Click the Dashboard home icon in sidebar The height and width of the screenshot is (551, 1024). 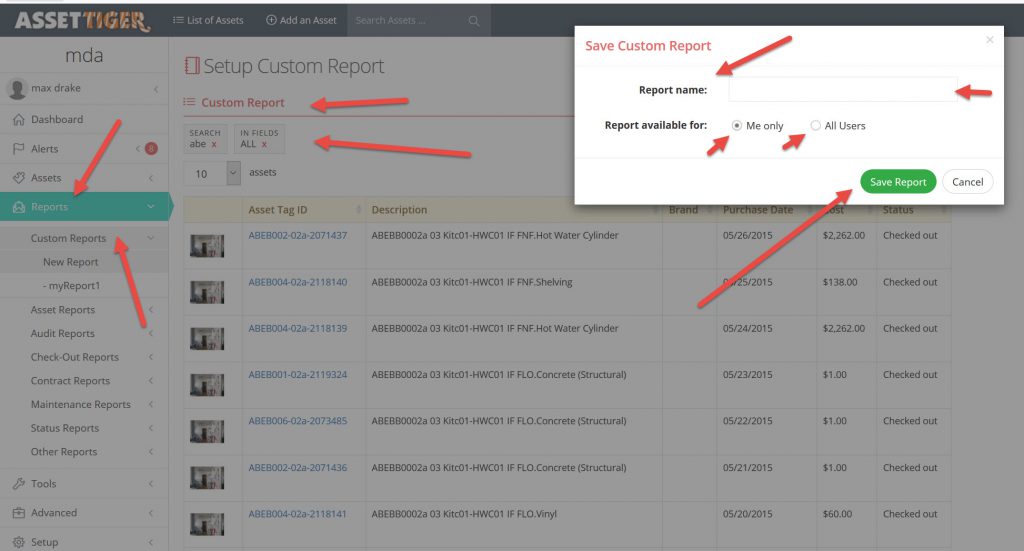point(18,120)
